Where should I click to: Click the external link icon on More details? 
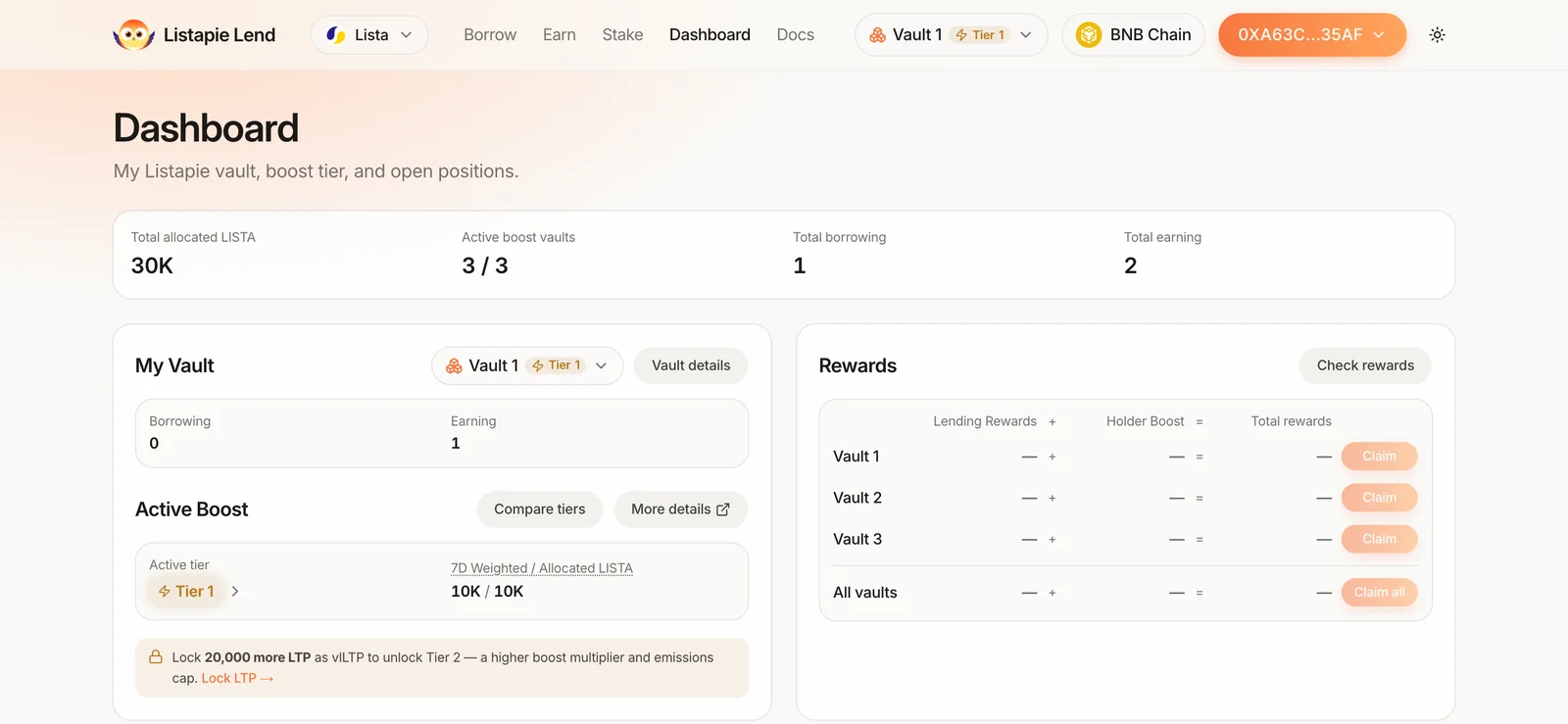click(x=723, y=509)
